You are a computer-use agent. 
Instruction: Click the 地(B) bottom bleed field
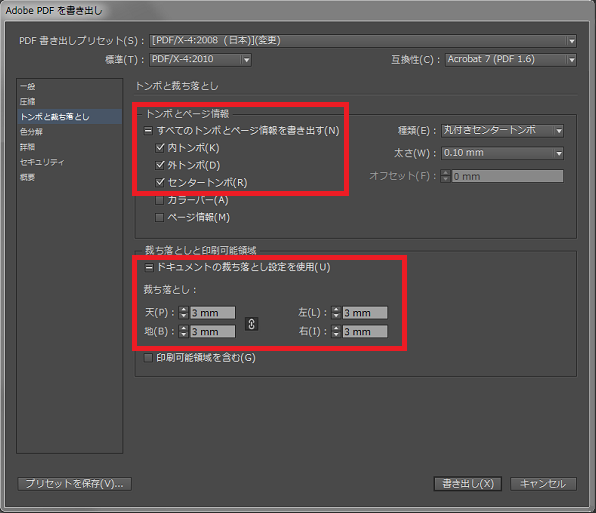click(x=212, y=331)
